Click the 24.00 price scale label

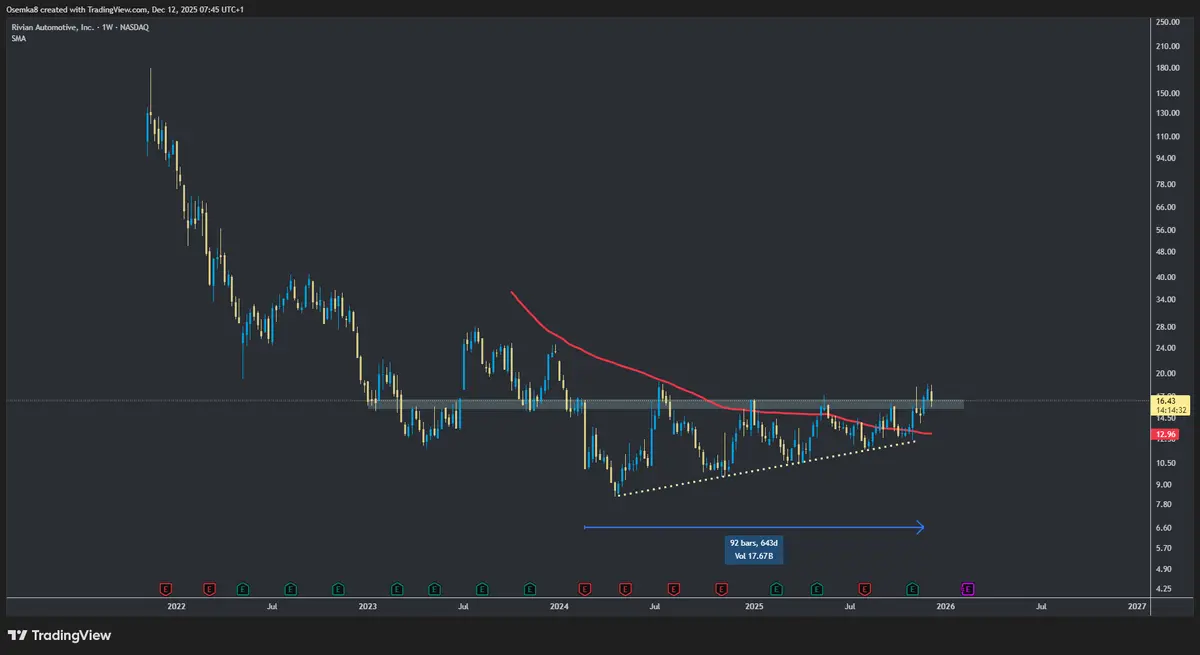[1166, 349]
